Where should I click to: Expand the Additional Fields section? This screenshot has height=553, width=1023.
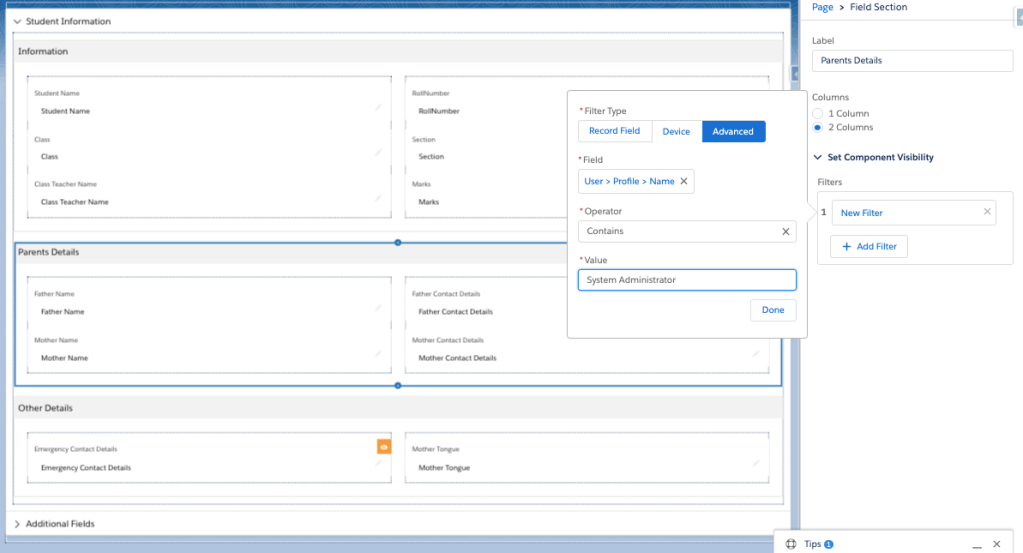(17, 523)
